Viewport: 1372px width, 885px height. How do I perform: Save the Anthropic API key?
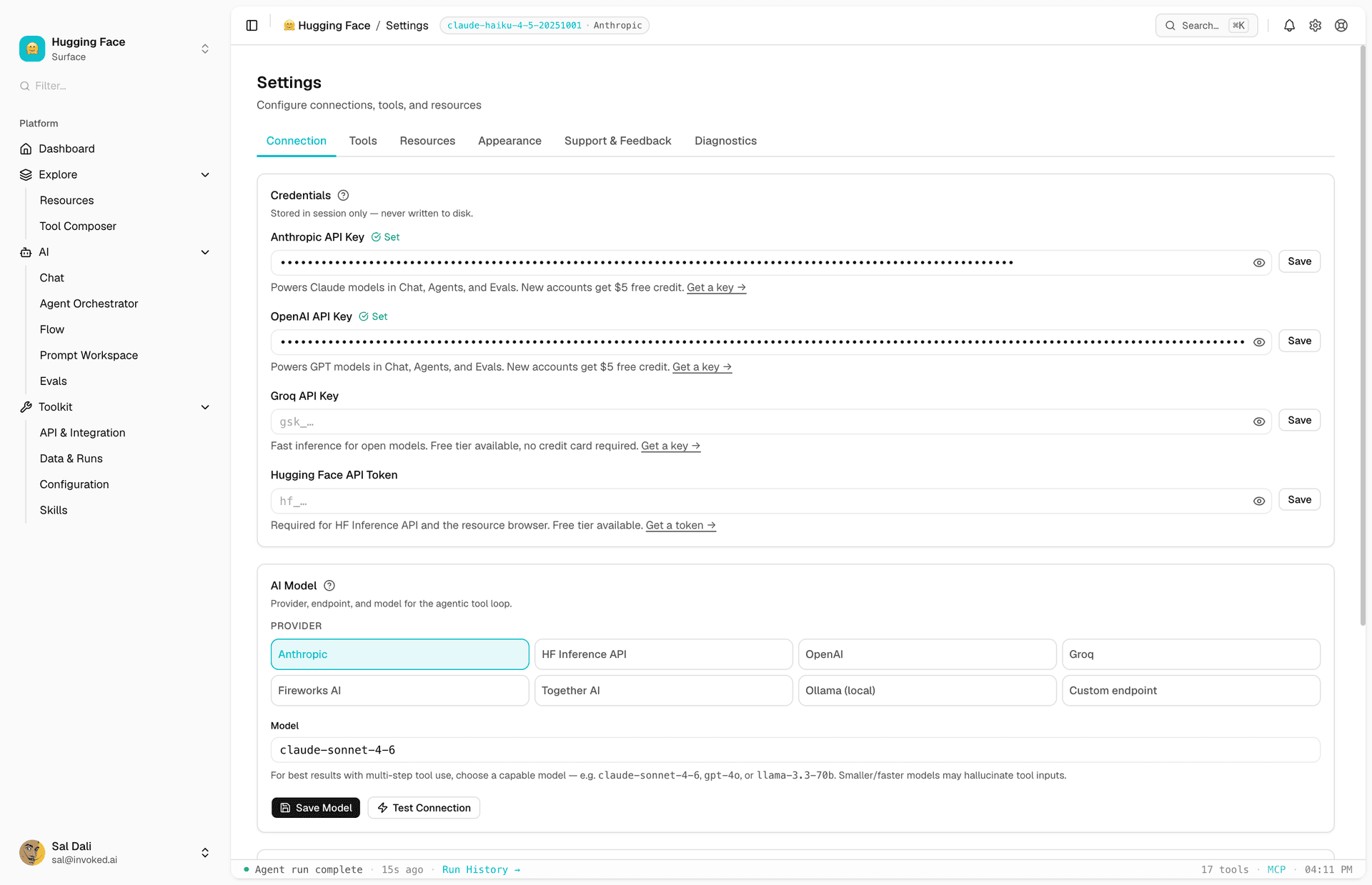(x=1299, y=261)
